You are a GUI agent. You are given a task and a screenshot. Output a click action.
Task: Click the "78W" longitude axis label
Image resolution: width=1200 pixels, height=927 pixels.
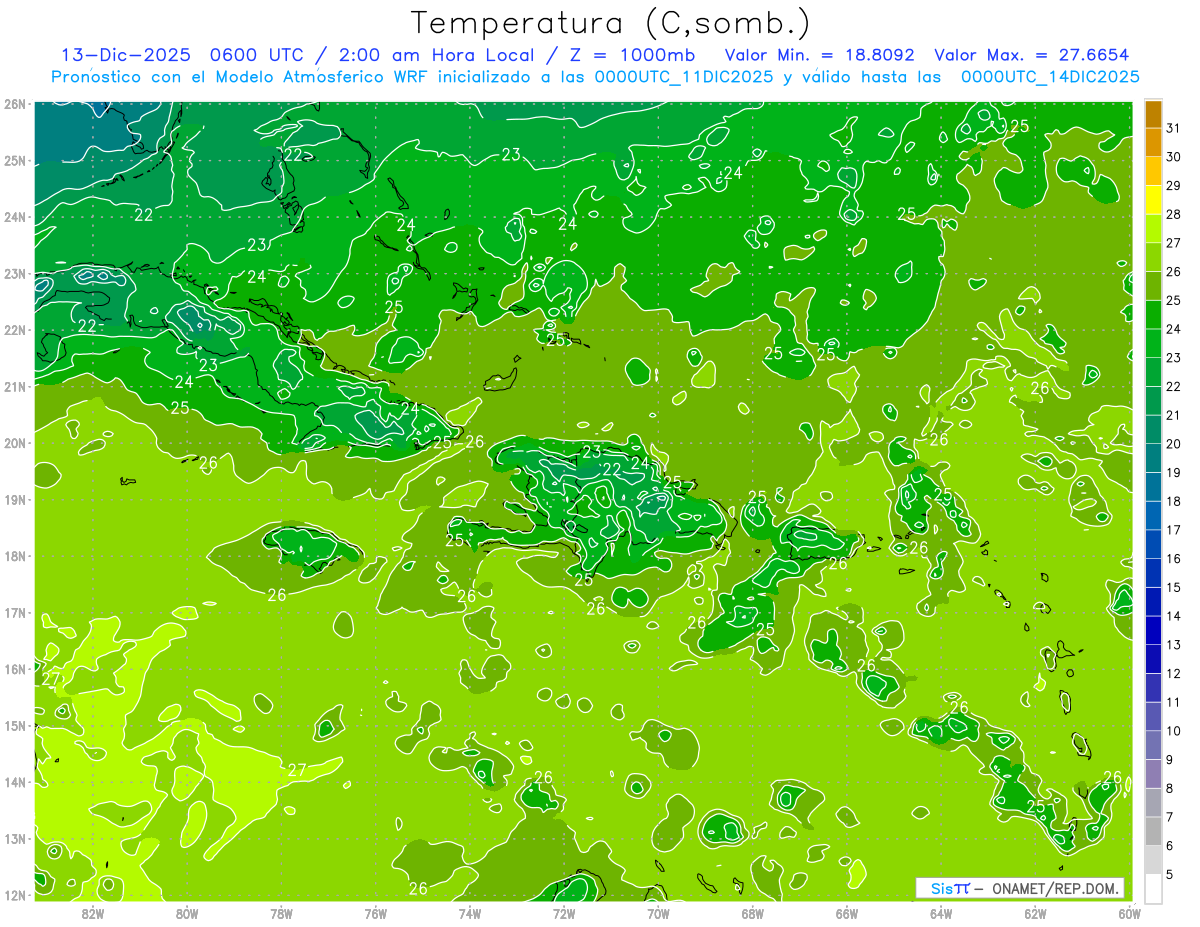click(x=281, y=912)
